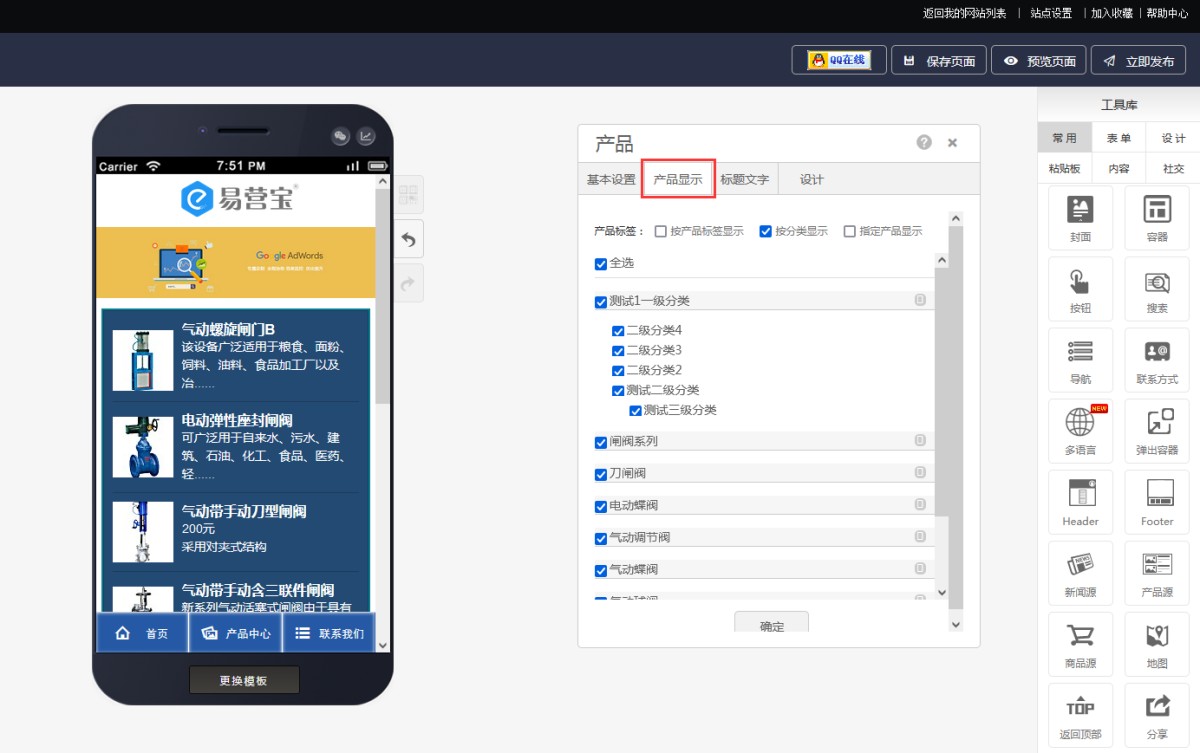Select the 粘贴板 tab in 工具库
This screenshot has width=1200, height=753.
[1065, 168]
